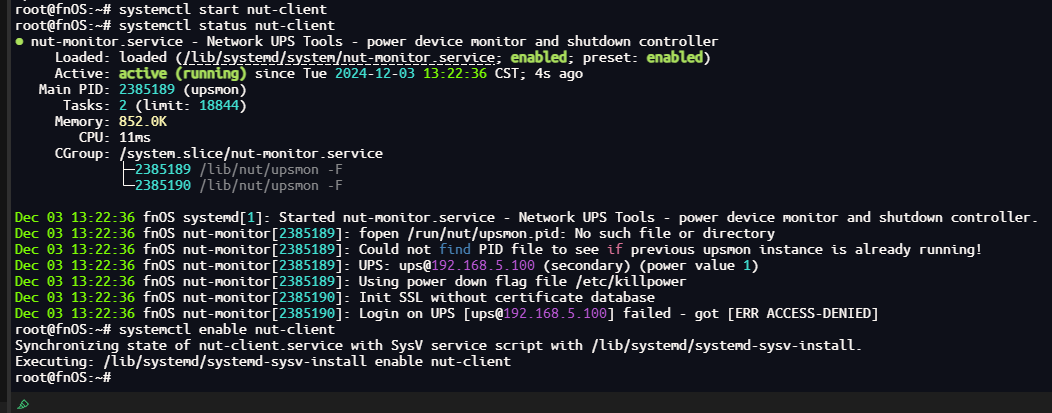This screenshot has height=413, width=1052.
Task: Click the green status dot beside nut-monitor.service
Action: pyautogui.click(x=20, y=42)
